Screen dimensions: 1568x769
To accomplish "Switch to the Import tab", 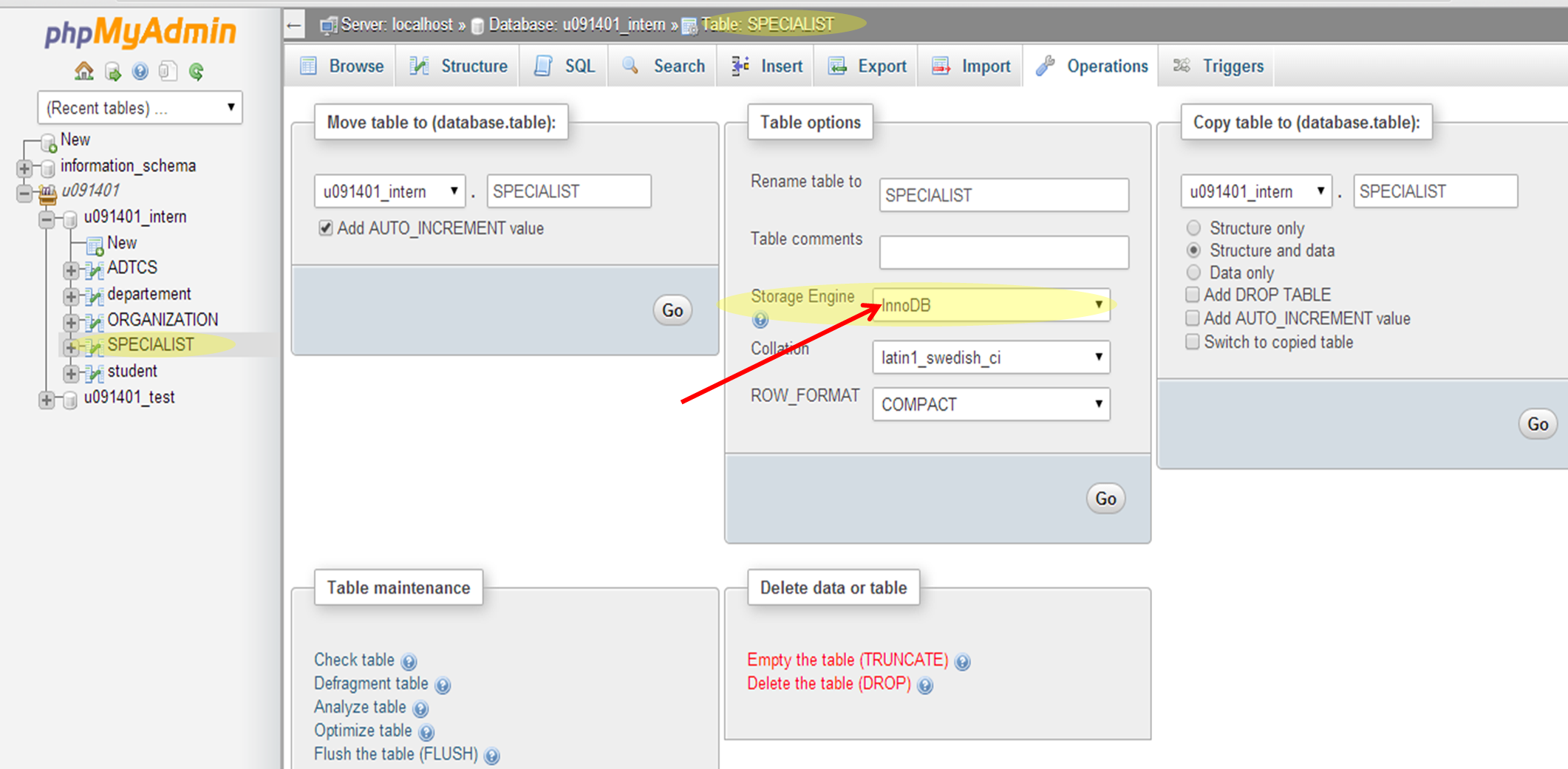I will (x=971, y=66).
